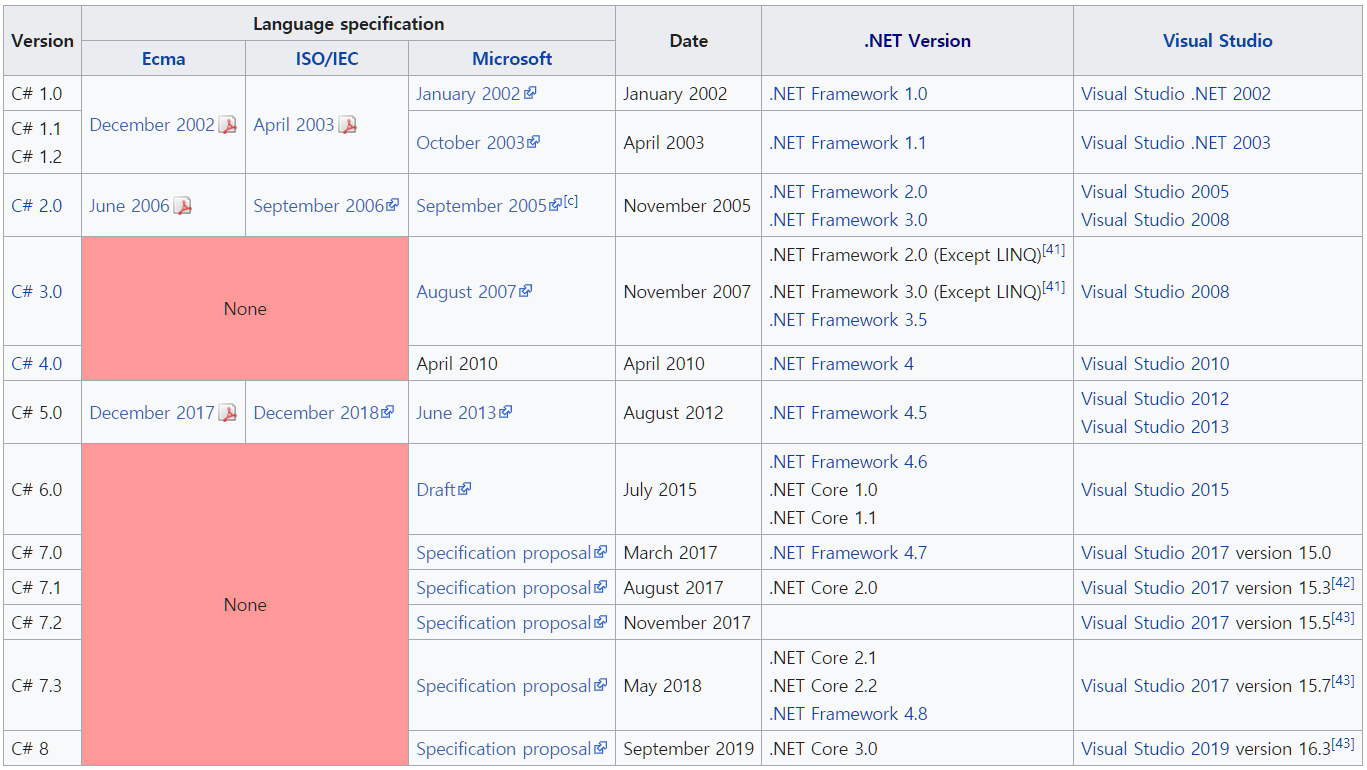The height and width of the screenshot is (770, 1367).
Task: Open the .NET Framework 1.0 link
Action: tap(848, 94)
